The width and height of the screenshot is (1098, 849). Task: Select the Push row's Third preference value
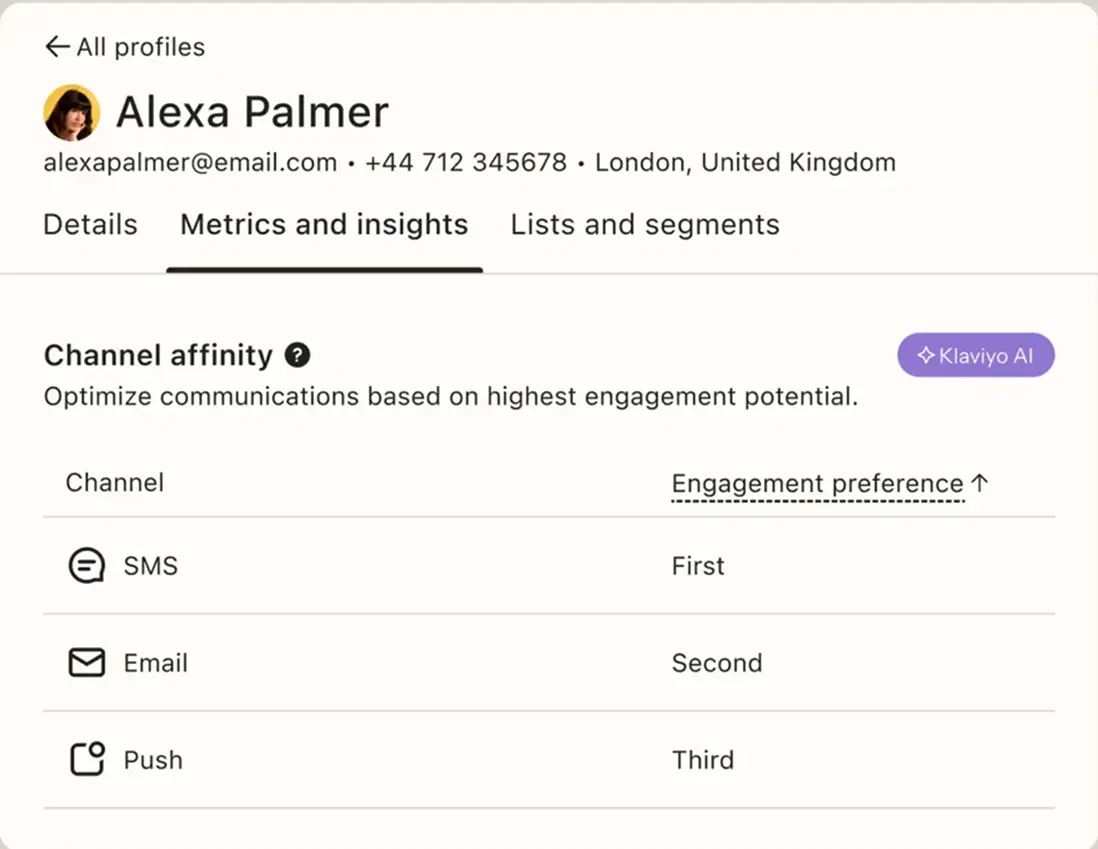pyautogui.click(x=703, y=760)
